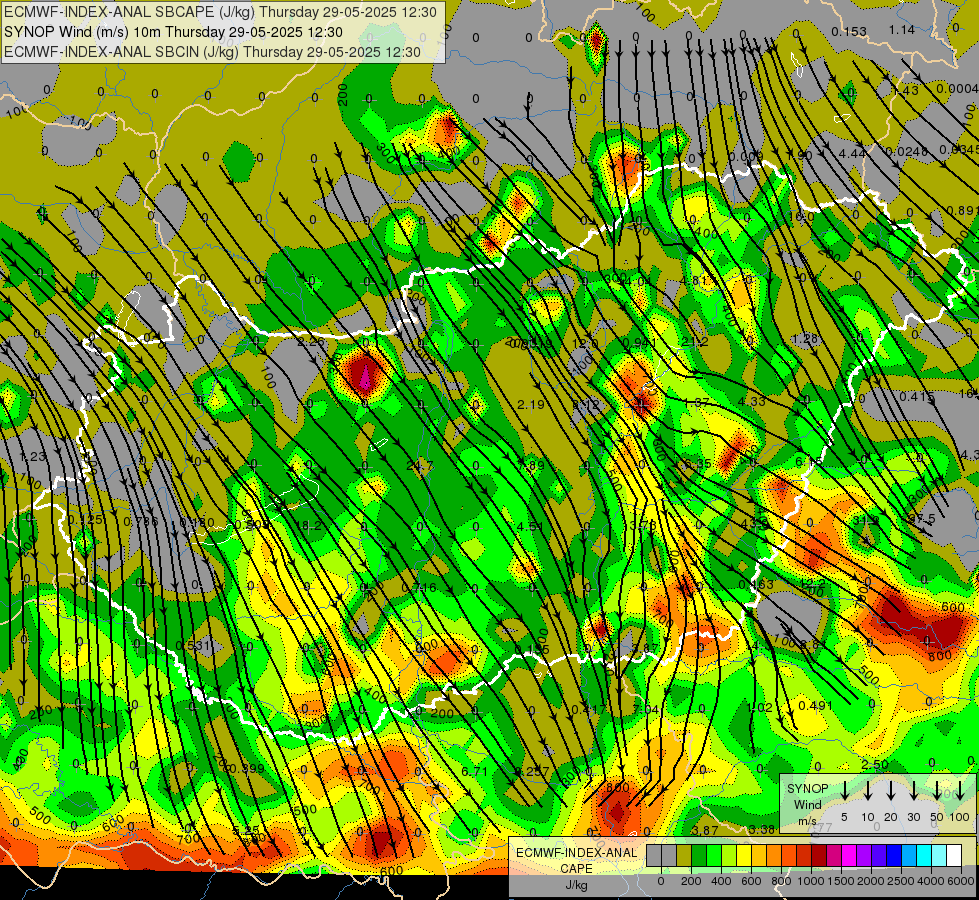Click the 20 m/s wind arrow in legend
The image size is (979, 900).
tap(891, 790)
